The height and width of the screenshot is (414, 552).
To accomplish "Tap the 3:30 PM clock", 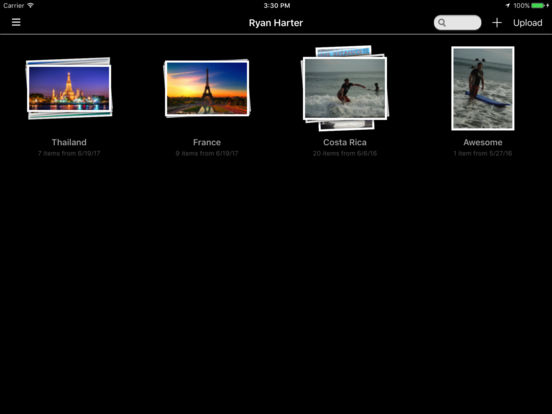I will [277, 6].
